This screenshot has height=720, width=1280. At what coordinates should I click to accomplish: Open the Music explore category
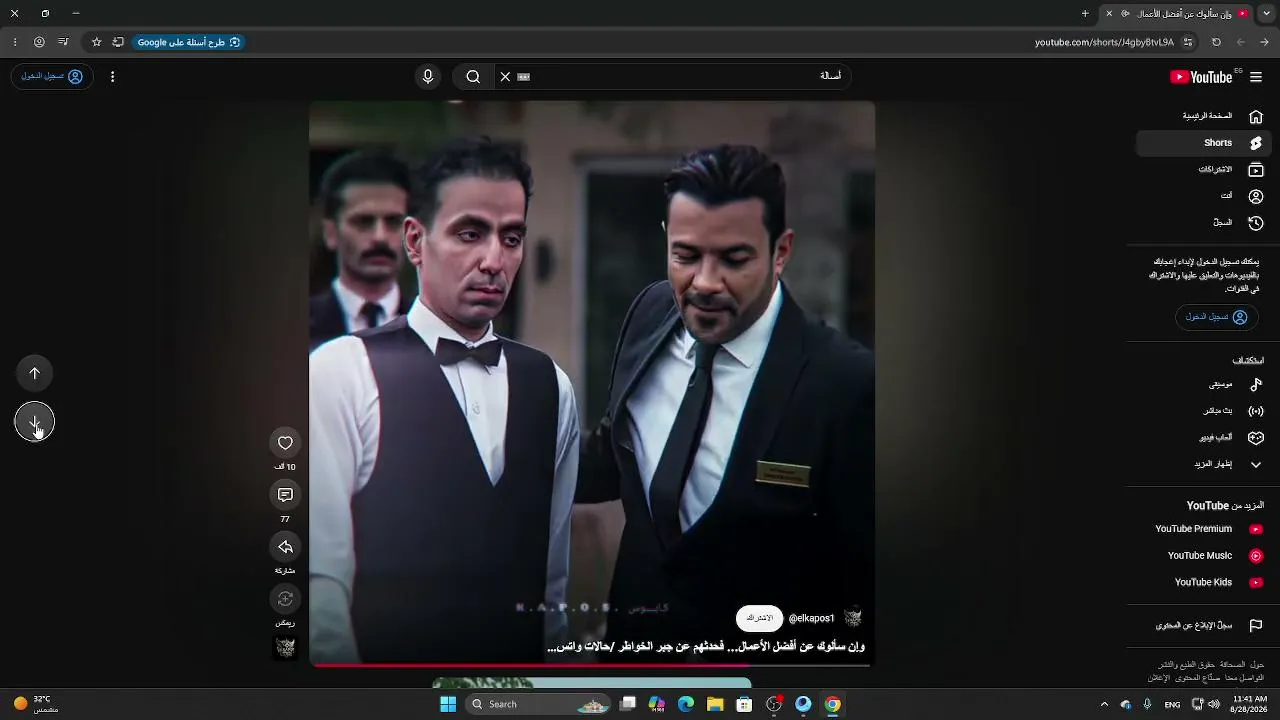coord(1203,384)
